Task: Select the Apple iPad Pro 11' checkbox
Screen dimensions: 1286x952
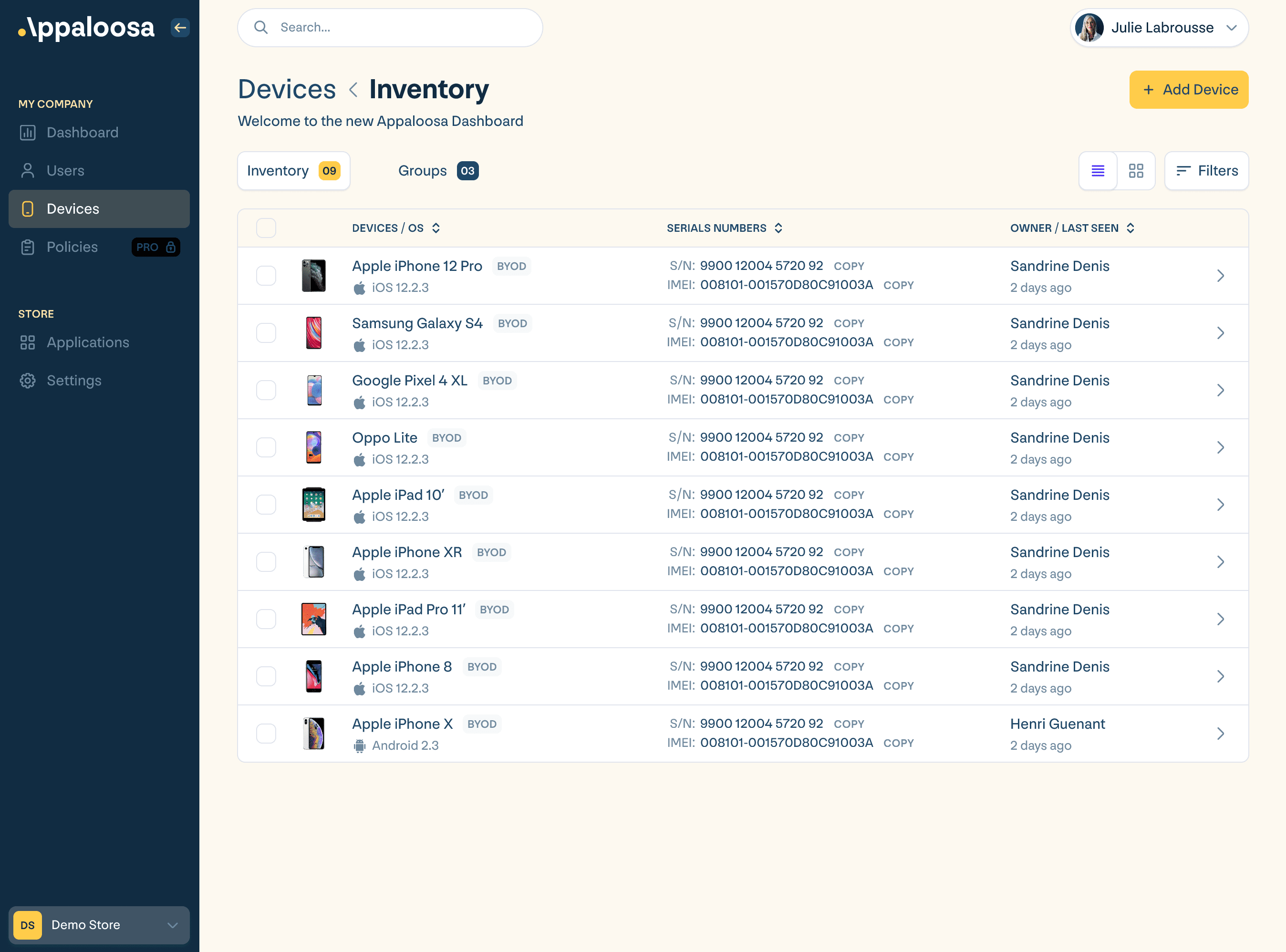Action: [266, 619]
